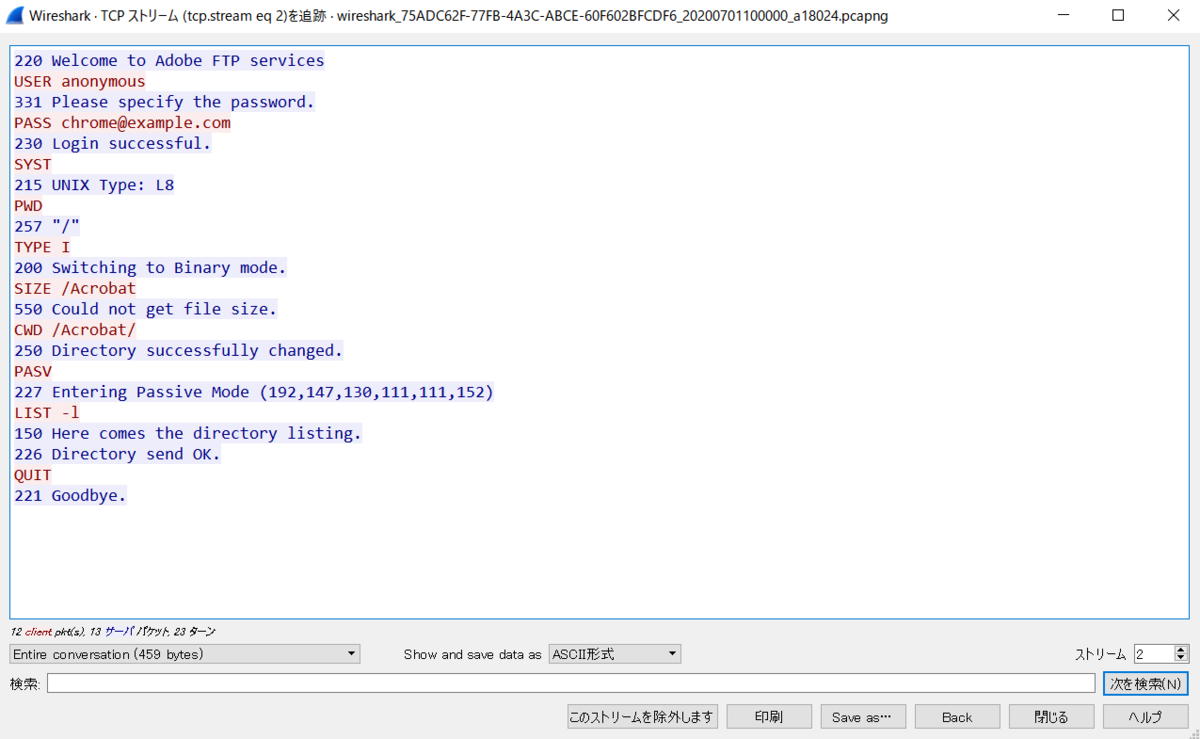Click the '230 Login successful.' line
Viewport: 1200px width, 739px height.
tap(113, 143)
